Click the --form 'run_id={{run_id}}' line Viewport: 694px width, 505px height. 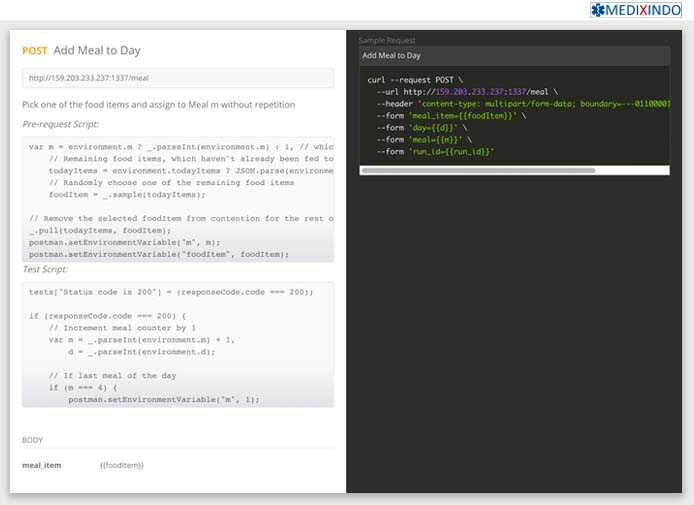435,152
